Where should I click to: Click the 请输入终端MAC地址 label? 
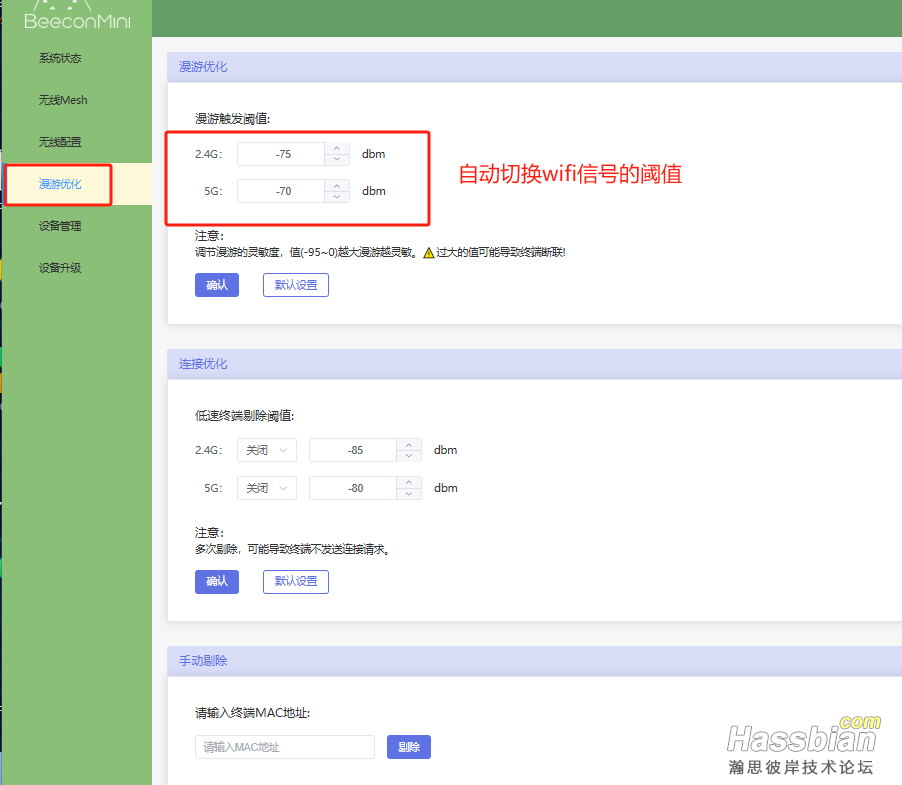(x=253, y=713)
